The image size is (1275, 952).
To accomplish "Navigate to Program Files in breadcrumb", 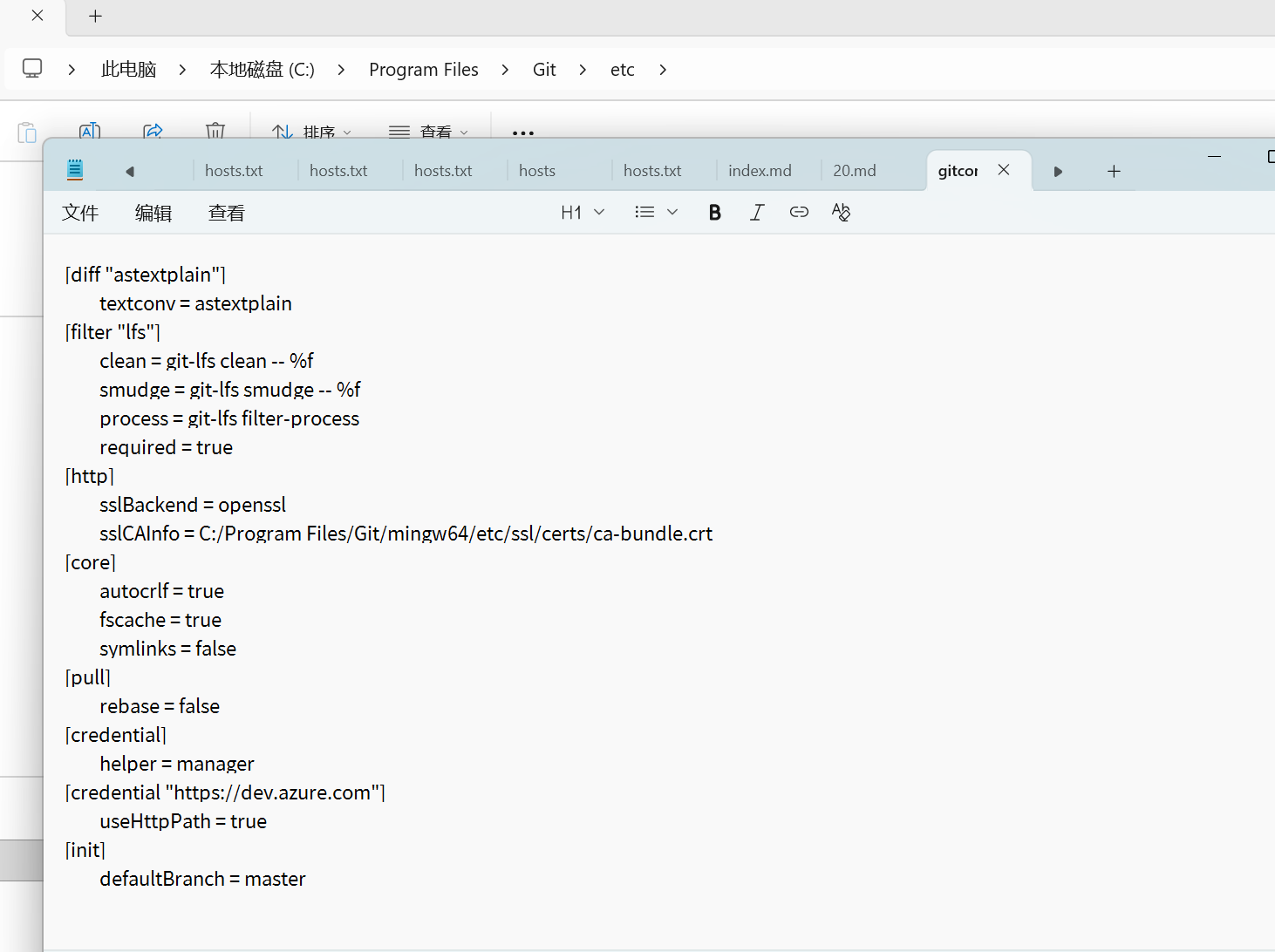I will (423, 70).
